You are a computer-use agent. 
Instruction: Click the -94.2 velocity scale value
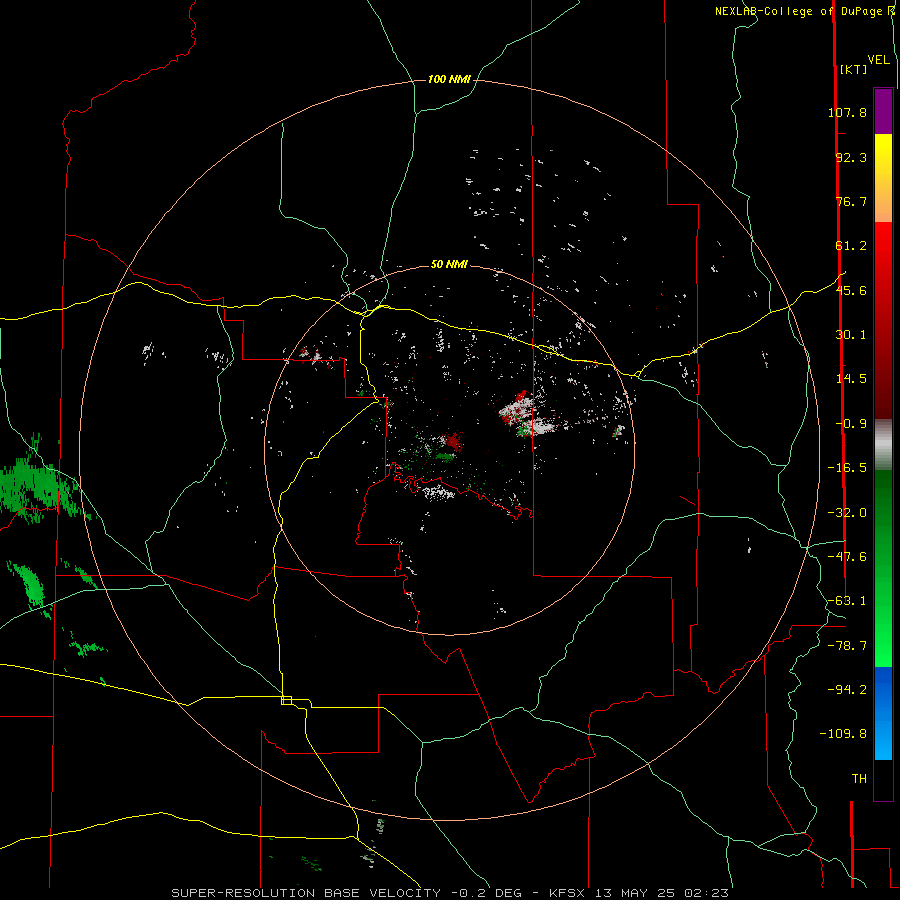[847, 690]
